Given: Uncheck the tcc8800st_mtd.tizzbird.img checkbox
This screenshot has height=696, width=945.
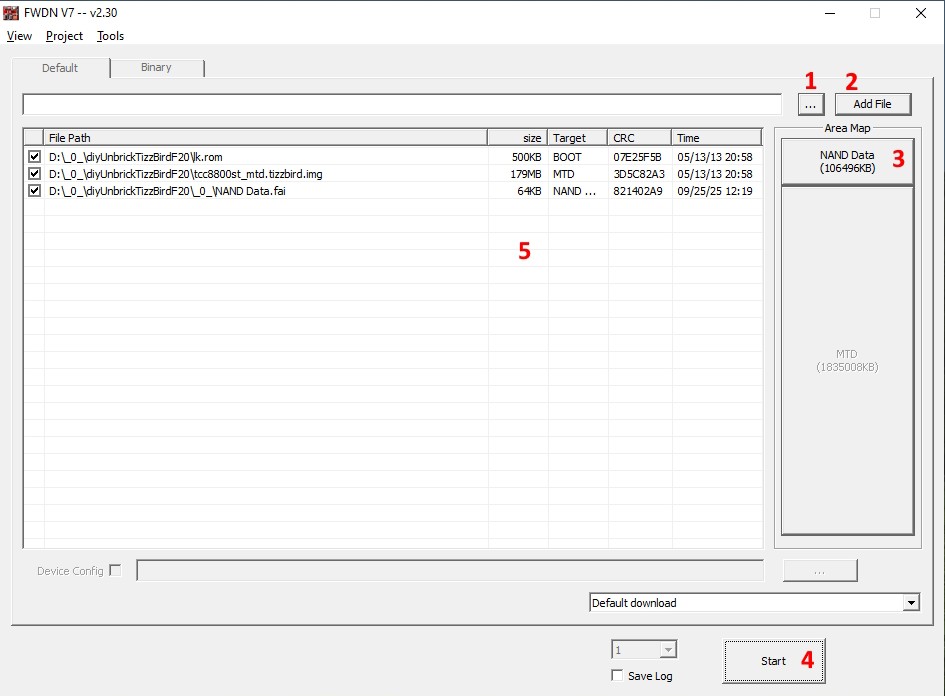Looking at the screenshot, I should point(35,174).
